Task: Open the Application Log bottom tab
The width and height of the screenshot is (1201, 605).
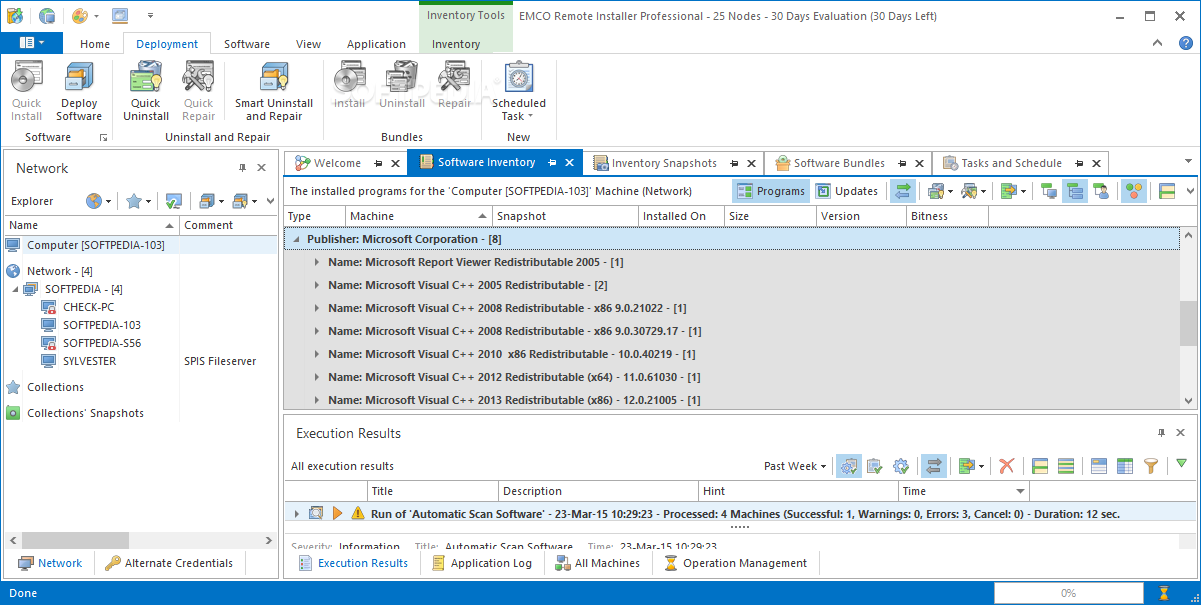Action: coord(482,563)
